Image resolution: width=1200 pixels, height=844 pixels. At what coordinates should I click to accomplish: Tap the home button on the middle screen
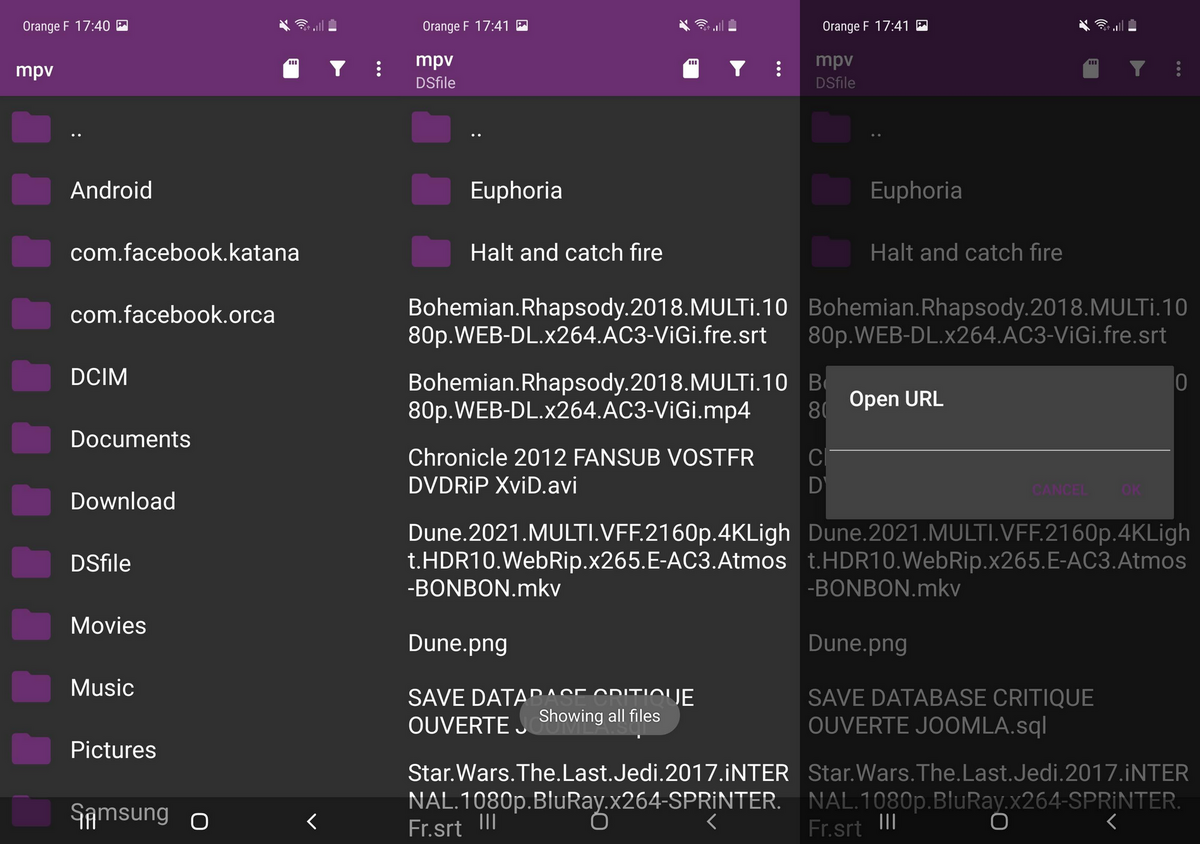(x=599, y=821)
